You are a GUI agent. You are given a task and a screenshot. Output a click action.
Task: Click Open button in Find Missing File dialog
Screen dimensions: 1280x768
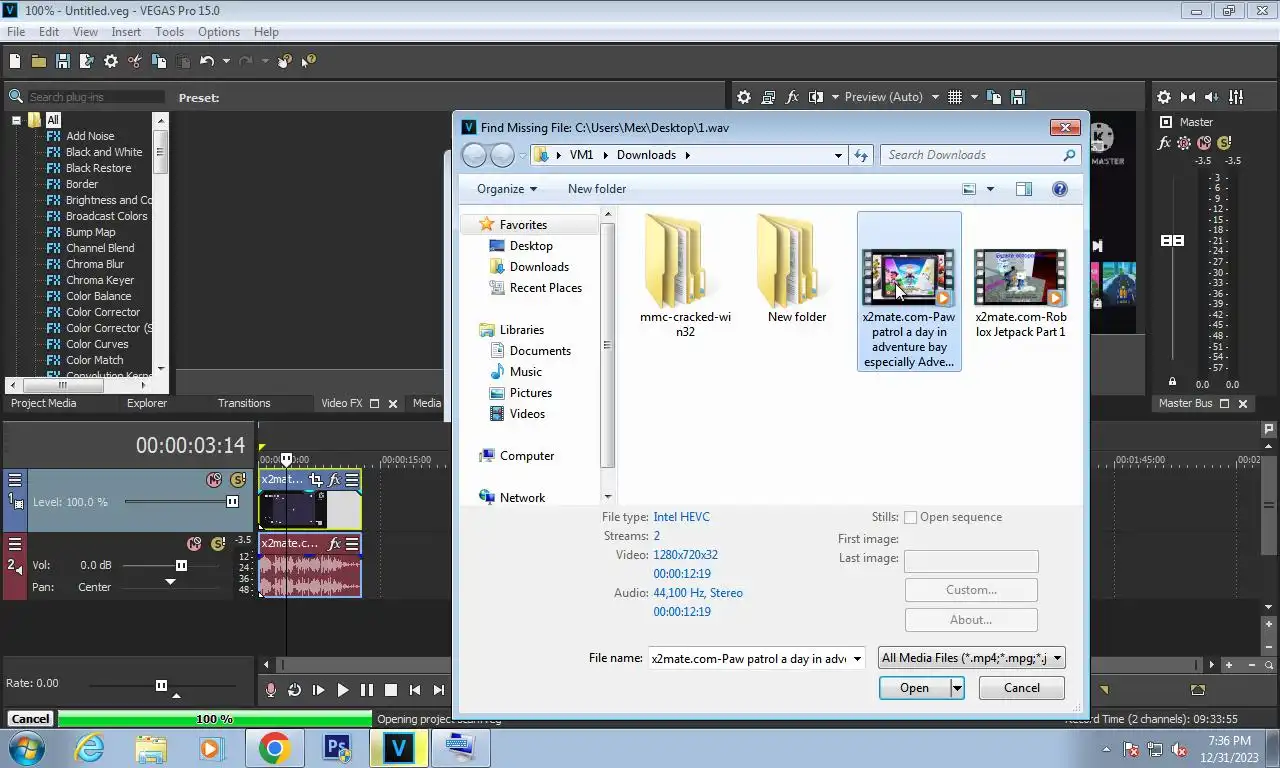(914, 688)
